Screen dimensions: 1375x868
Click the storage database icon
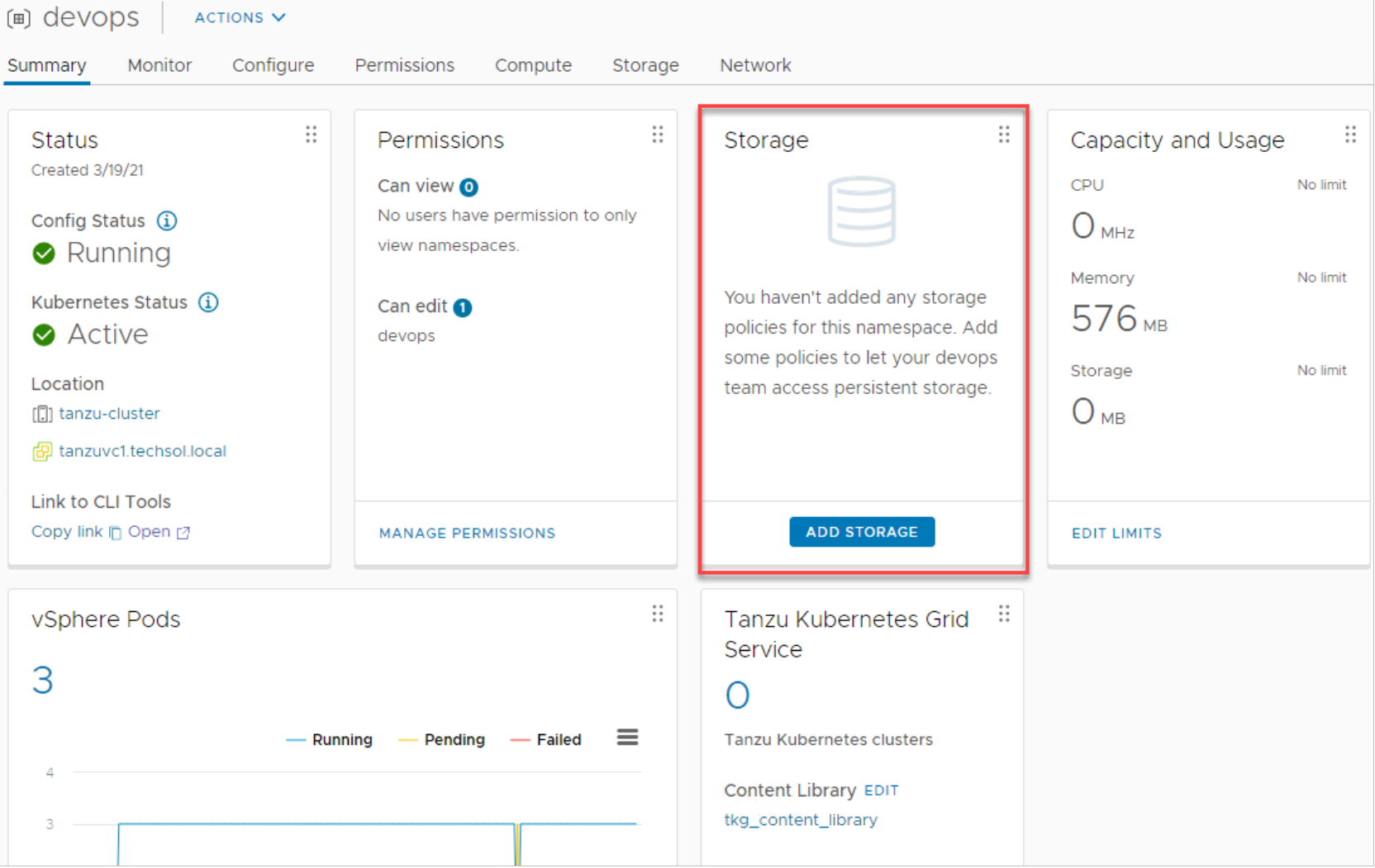click(x=862, y=211)
